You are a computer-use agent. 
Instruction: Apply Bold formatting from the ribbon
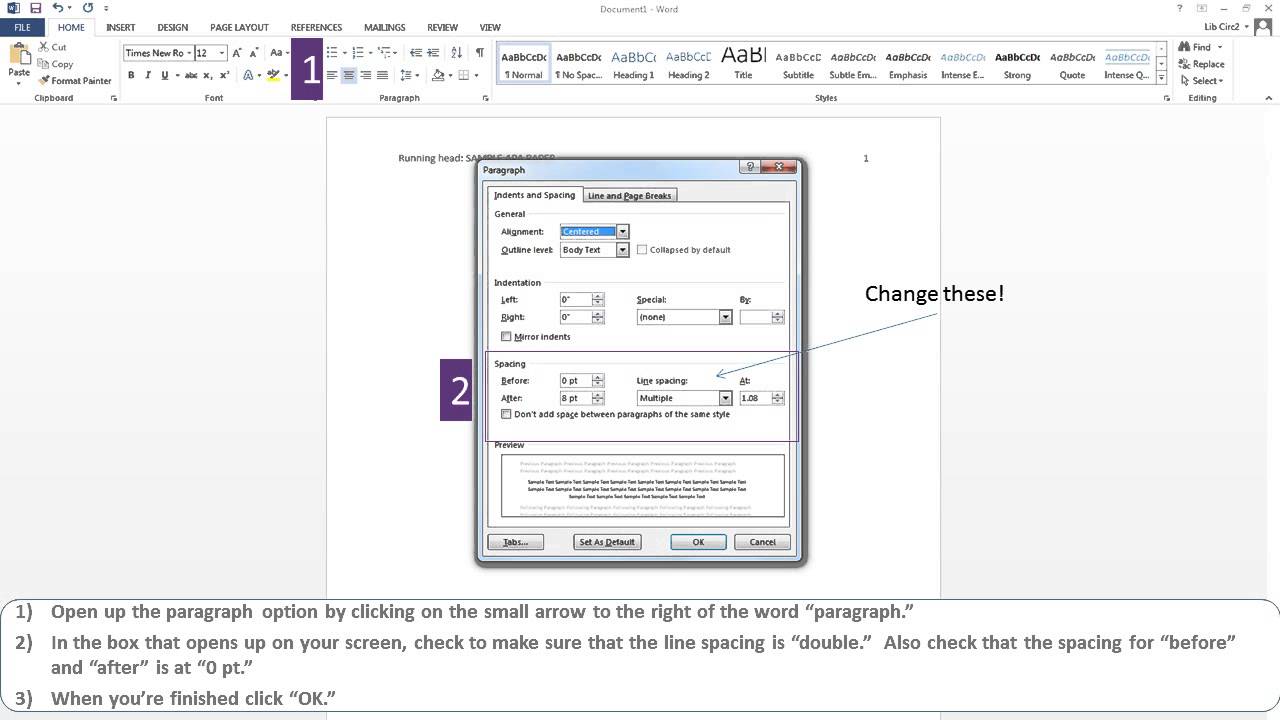tap(131, 75)
